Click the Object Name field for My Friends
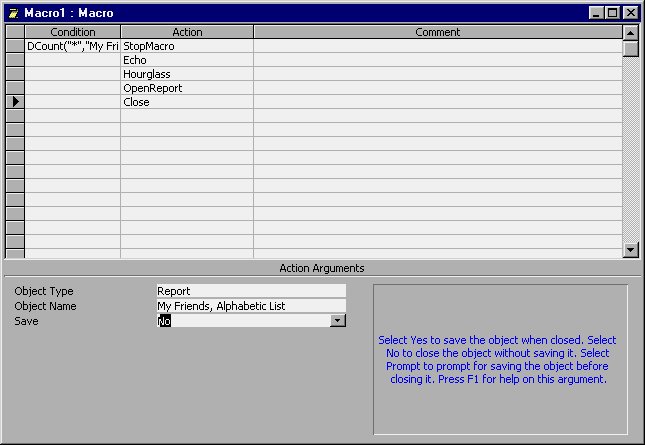The image size is (645, 445). pos(250,306)
